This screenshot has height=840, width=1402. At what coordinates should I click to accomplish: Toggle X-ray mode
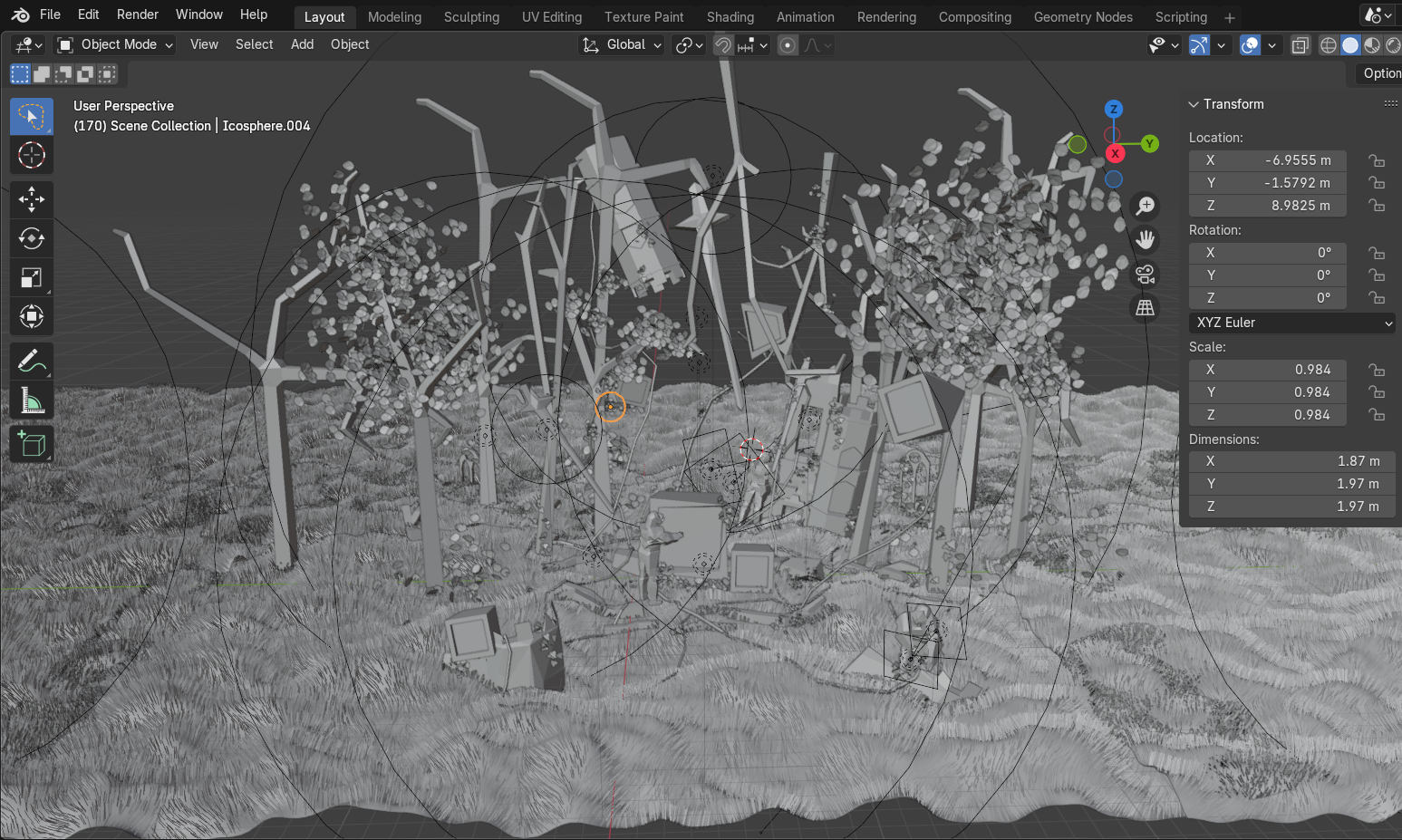click(1300, 45)
